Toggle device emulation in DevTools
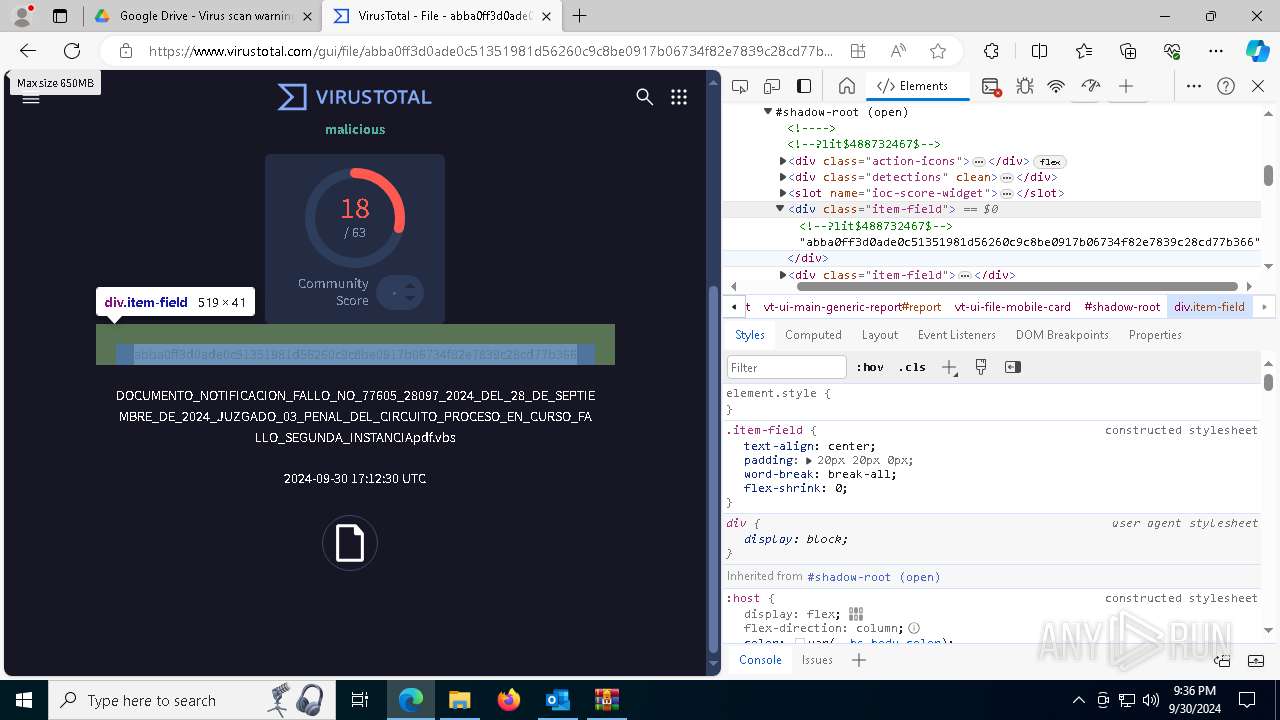This screenshot has width=1280, height=720. coord(772,86)
